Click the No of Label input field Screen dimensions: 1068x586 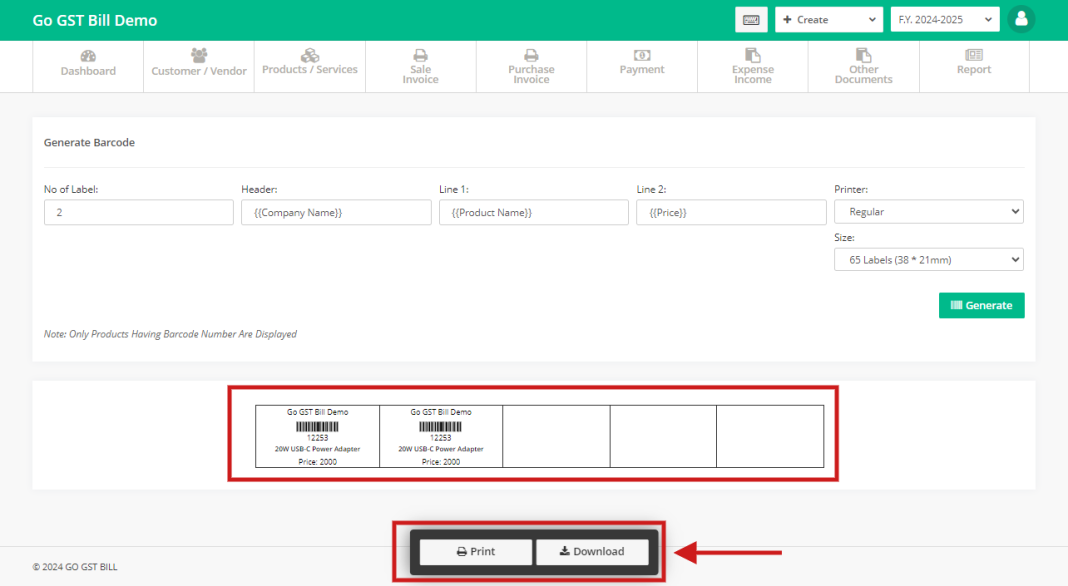pos(138,212)
